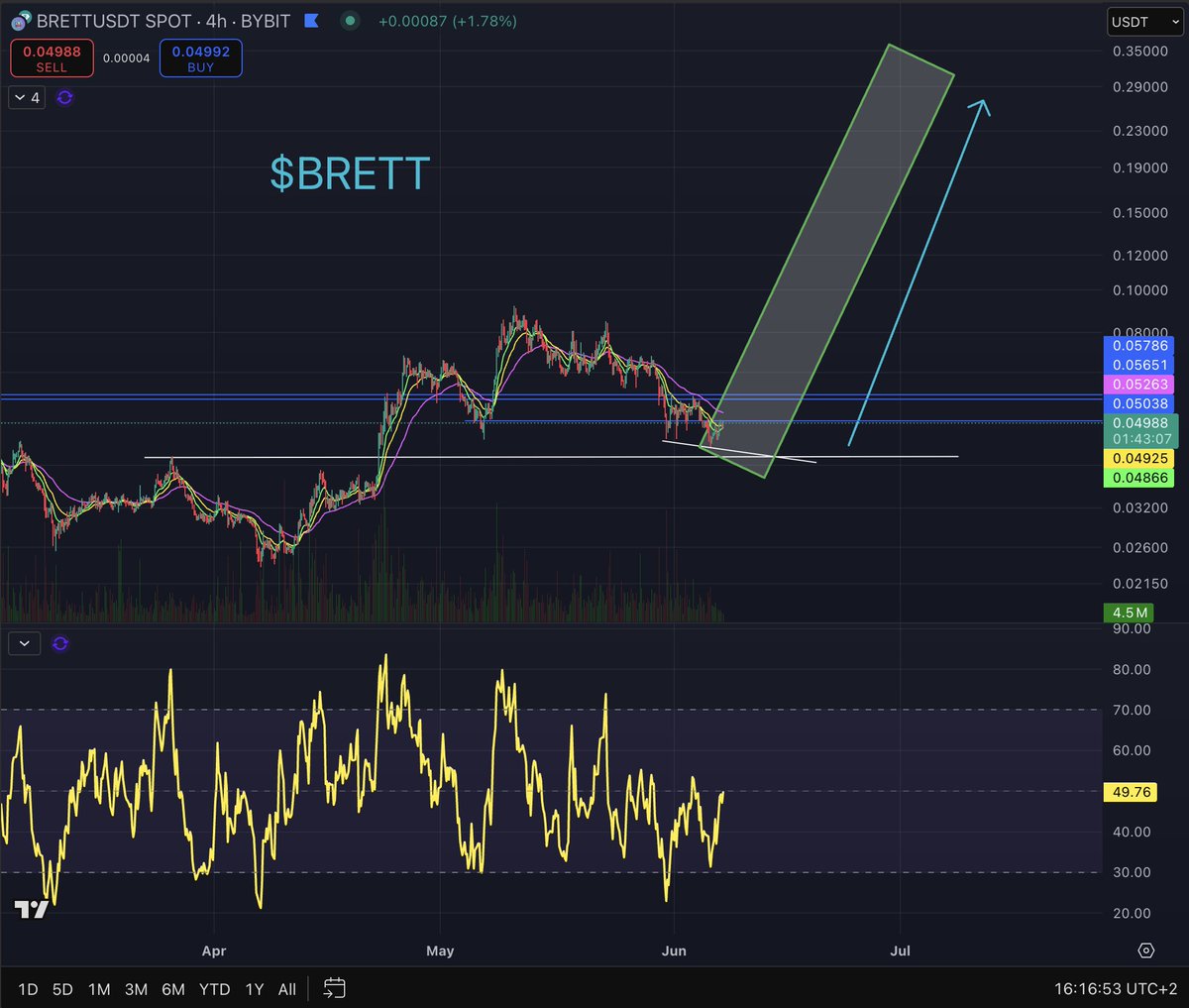The height and width of the screenshot is (1008, 1189).
Task: Expand the collapsed indicators legend showing 4
Action: 27,97
